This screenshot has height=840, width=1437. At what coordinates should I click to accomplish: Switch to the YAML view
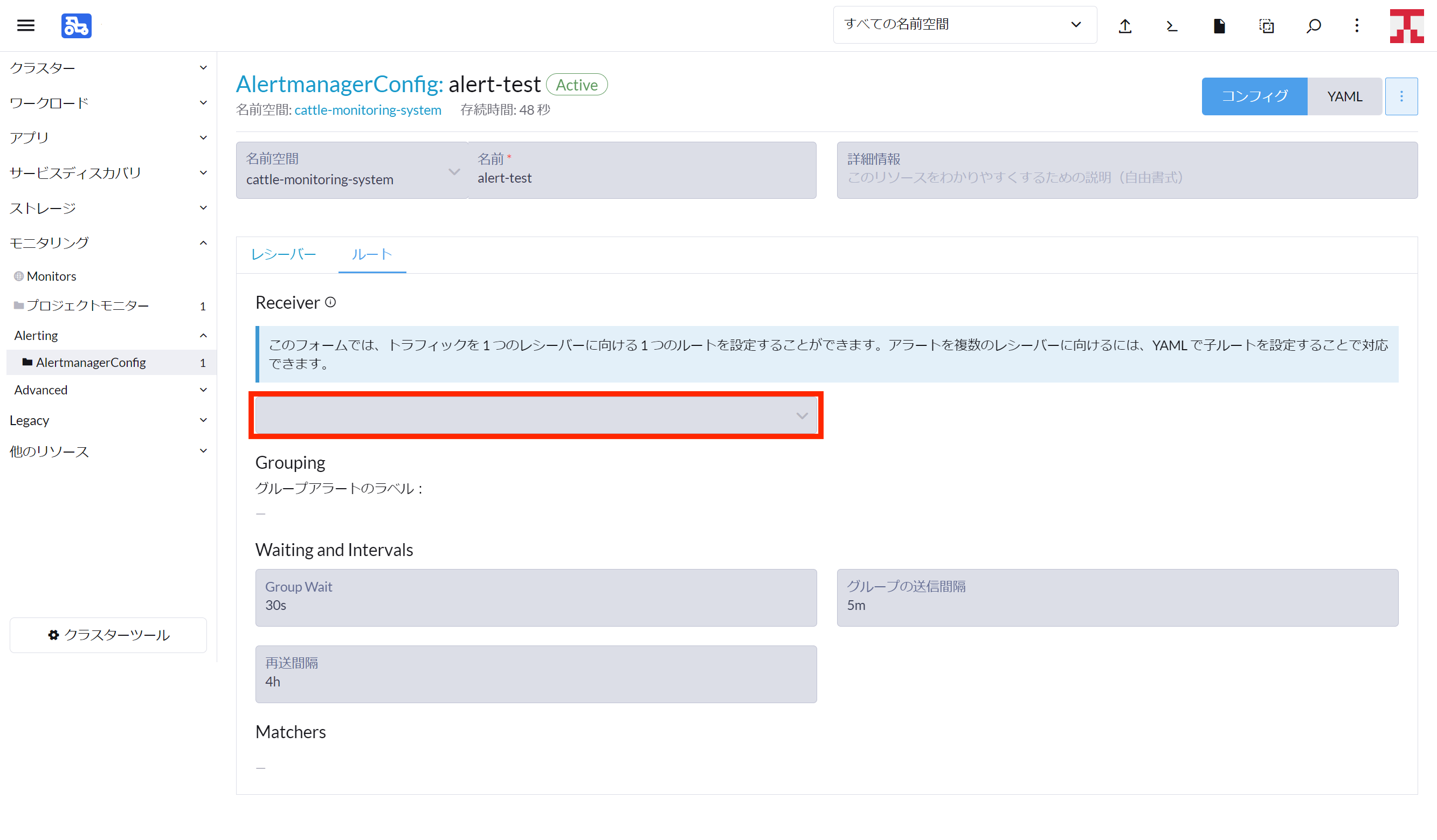point(1344,96)
